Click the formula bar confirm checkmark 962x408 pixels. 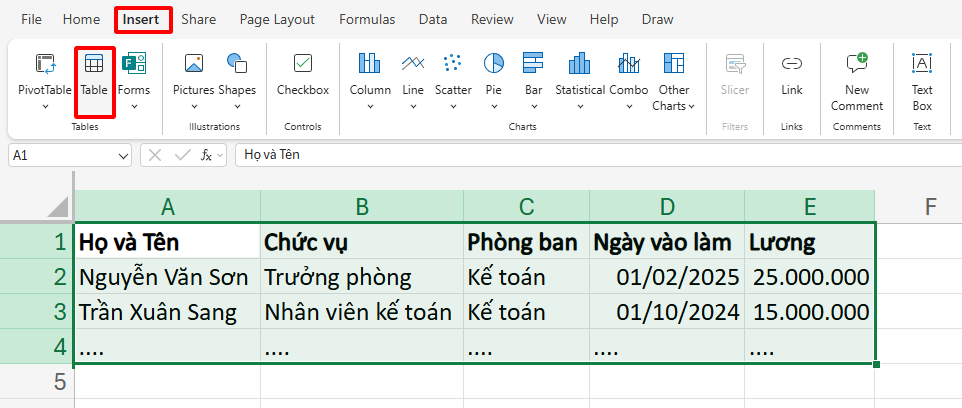(x=183, y=155)
